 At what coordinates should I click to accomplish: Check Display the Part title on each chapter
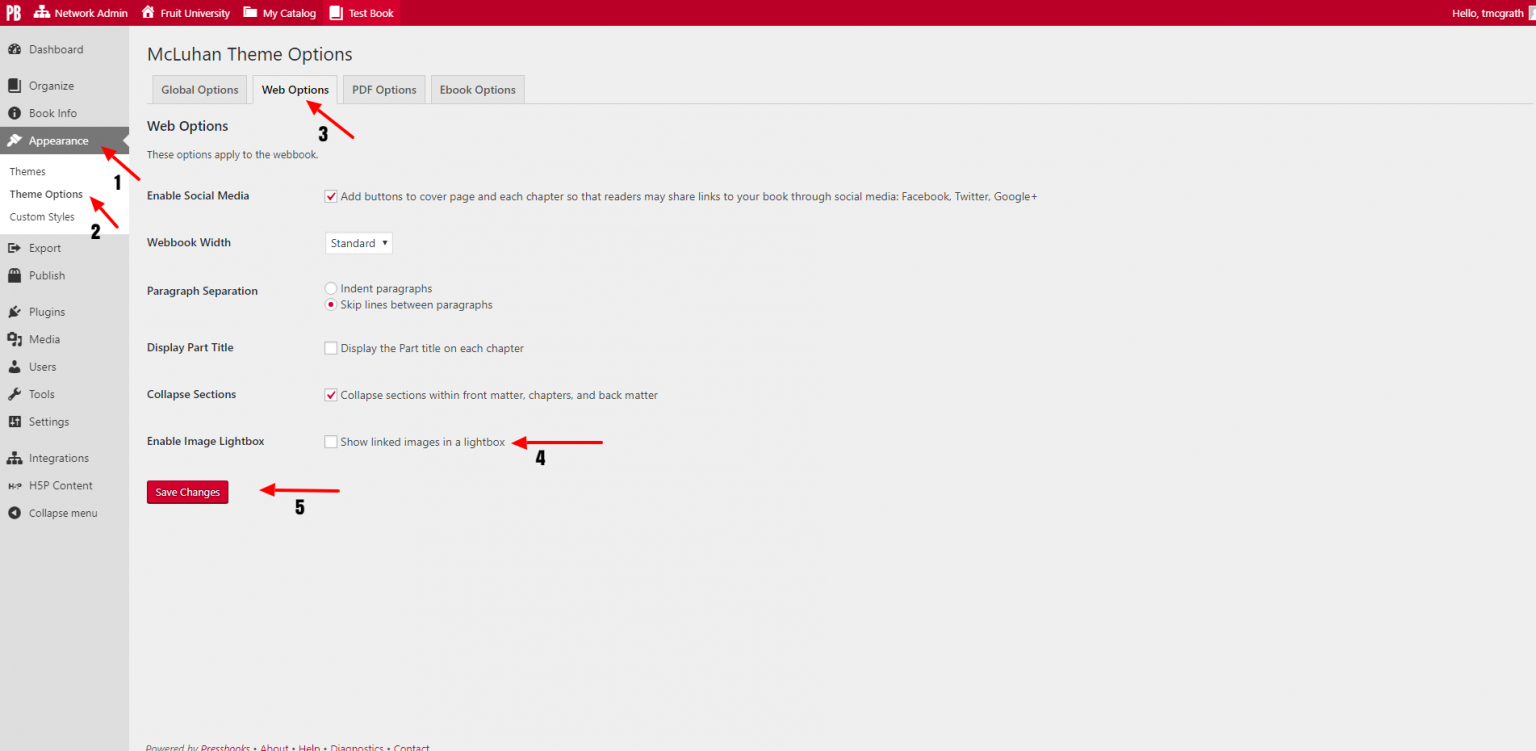pyautogui.click(x=331, y=349)
